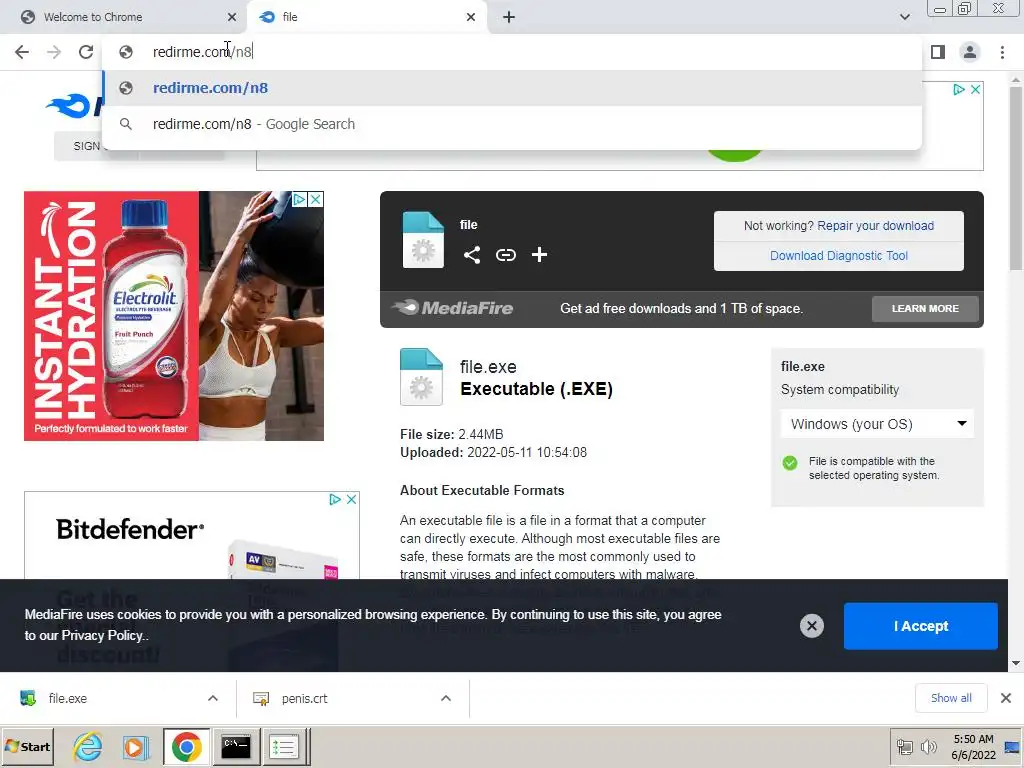
Task: Open downloaded penis.crt in download bar
Action: (x=304, y=698)
